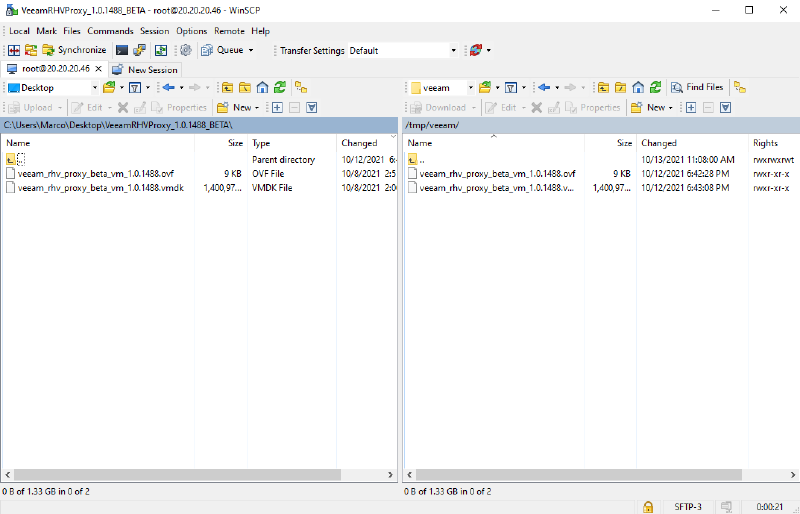Refresh the remote panel
Viewport: 800px width, 514px height.
click(656, 88)
